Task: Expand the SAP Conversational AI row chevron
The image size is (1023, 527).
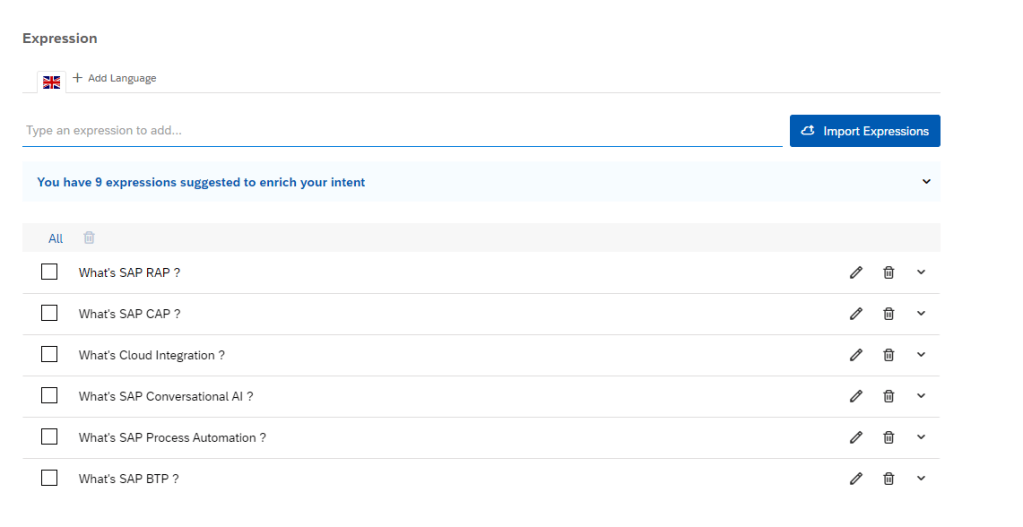Action: point(921,396)
